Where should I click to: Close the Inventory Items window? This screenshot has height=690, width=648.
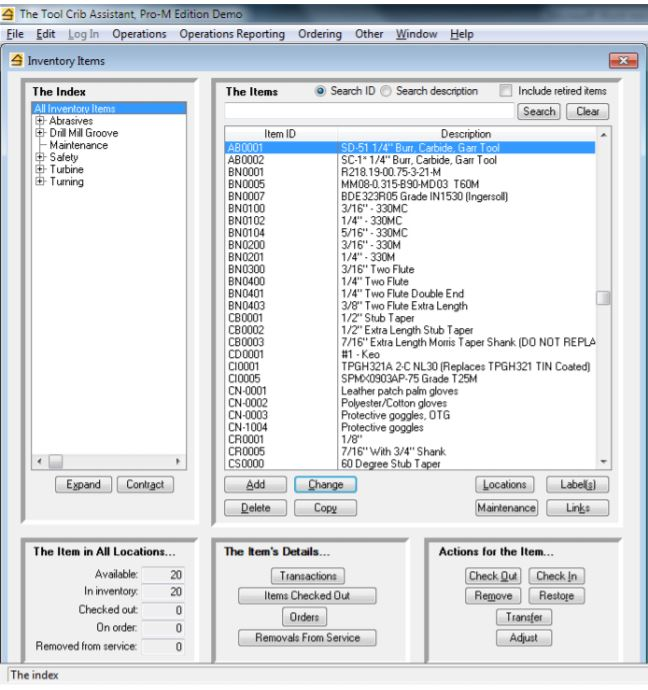pyautogui.click(x=623, y=61)
